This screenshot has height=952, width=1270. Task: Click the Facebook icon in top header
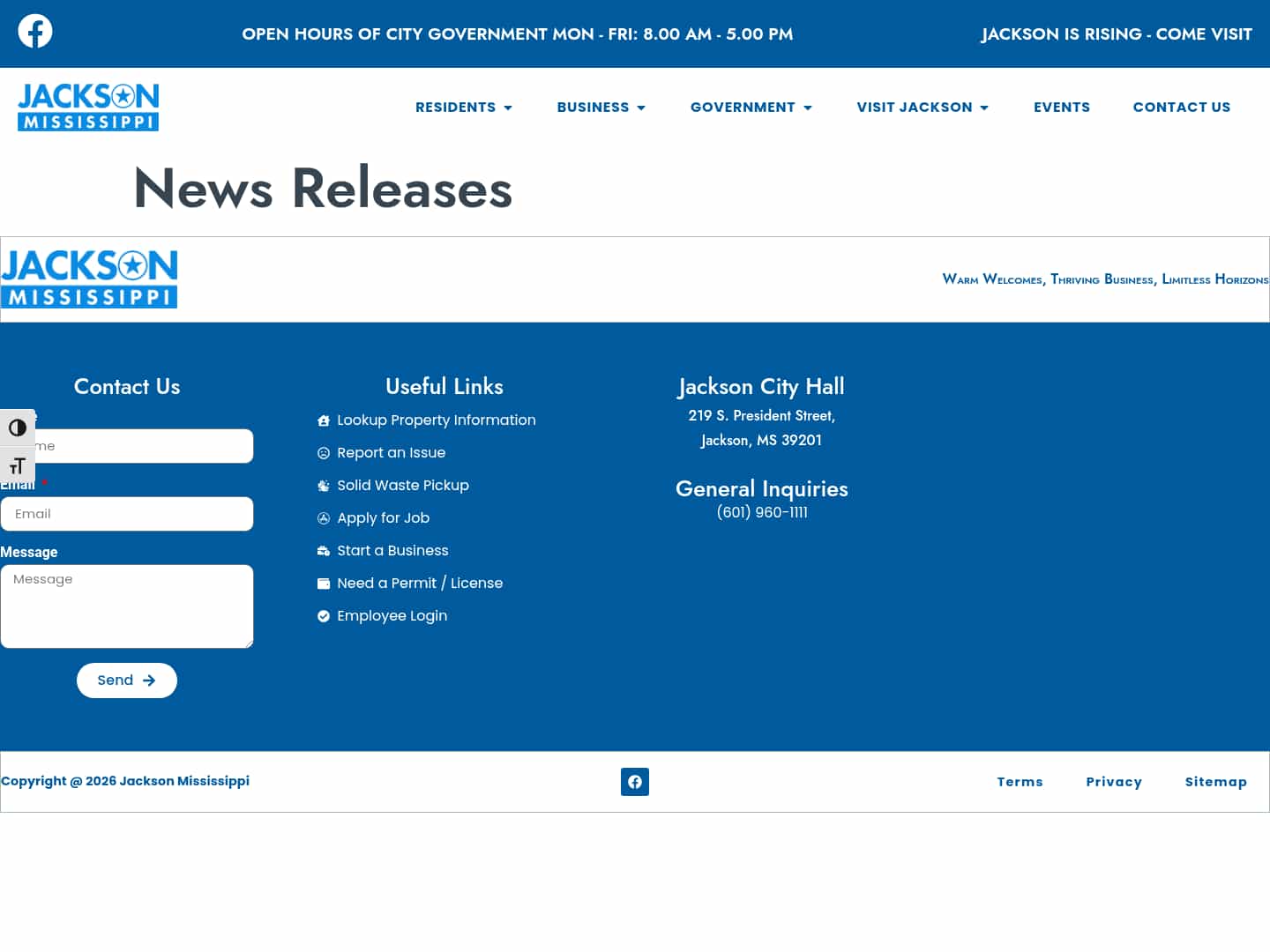pyautogui.click(x=34, y=31)
